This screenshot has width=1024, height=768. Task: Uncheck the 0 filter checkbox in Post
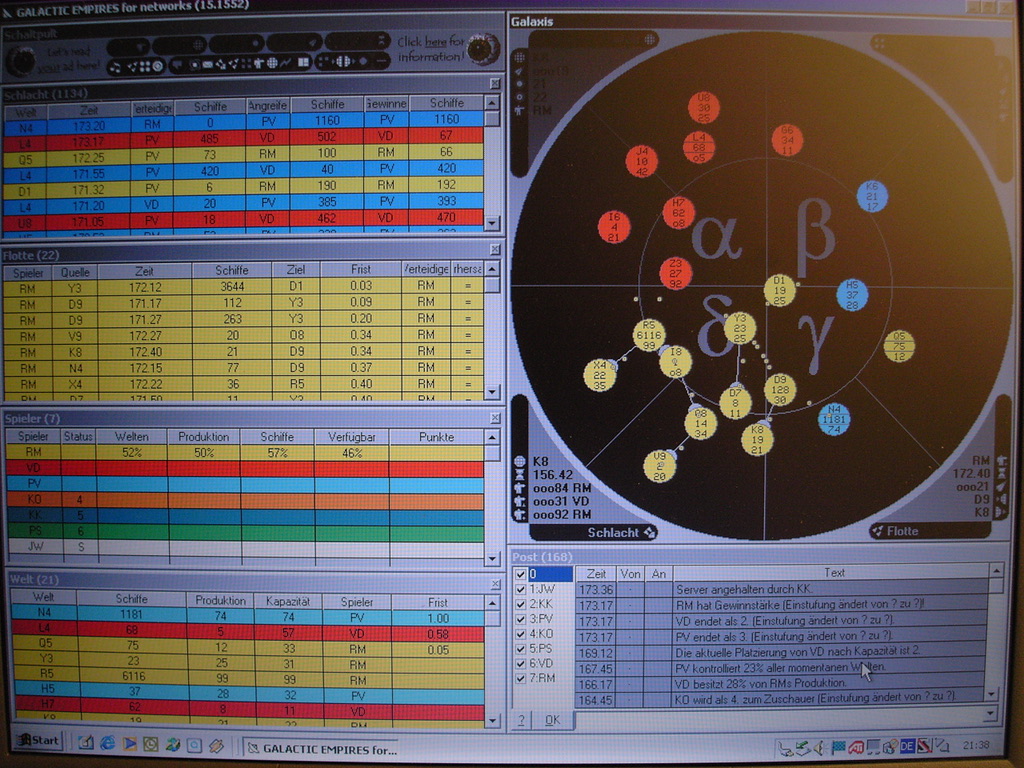(520, 574)
